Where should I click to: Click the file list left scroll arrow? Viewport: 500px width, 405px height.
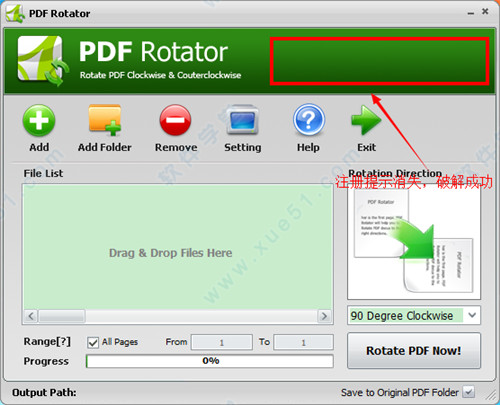click(31, 316)
